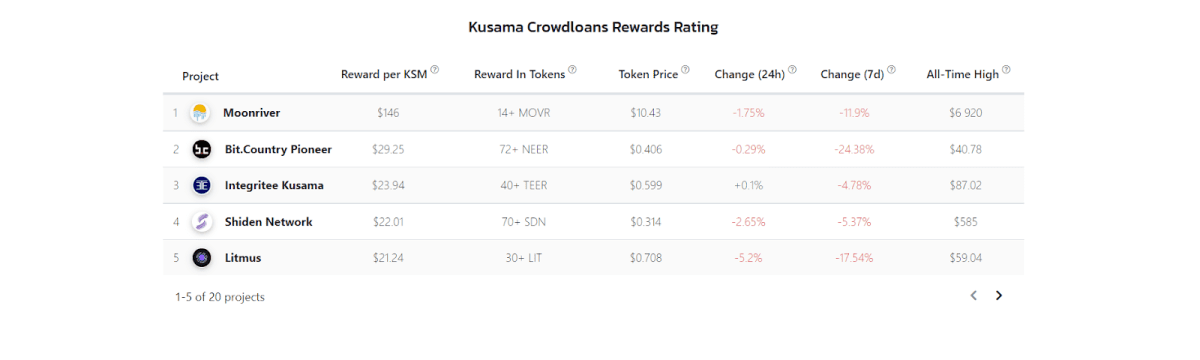Image resolution: width=1200 pixels, height=360 pixels.
Task: Click the Litmus project logo icon
Action: pyautogui.click(x=201, y=258)
